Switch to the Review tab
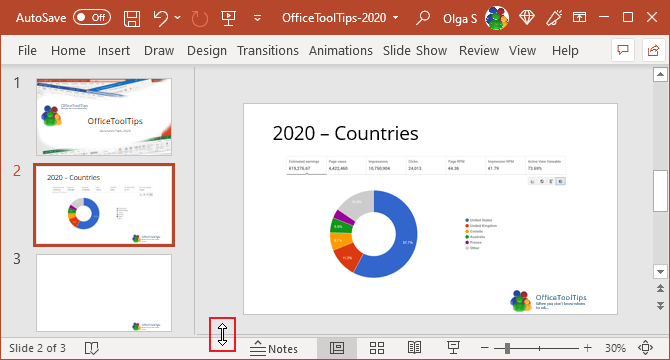This screenshot has height=360, width=670. (479, 50)
